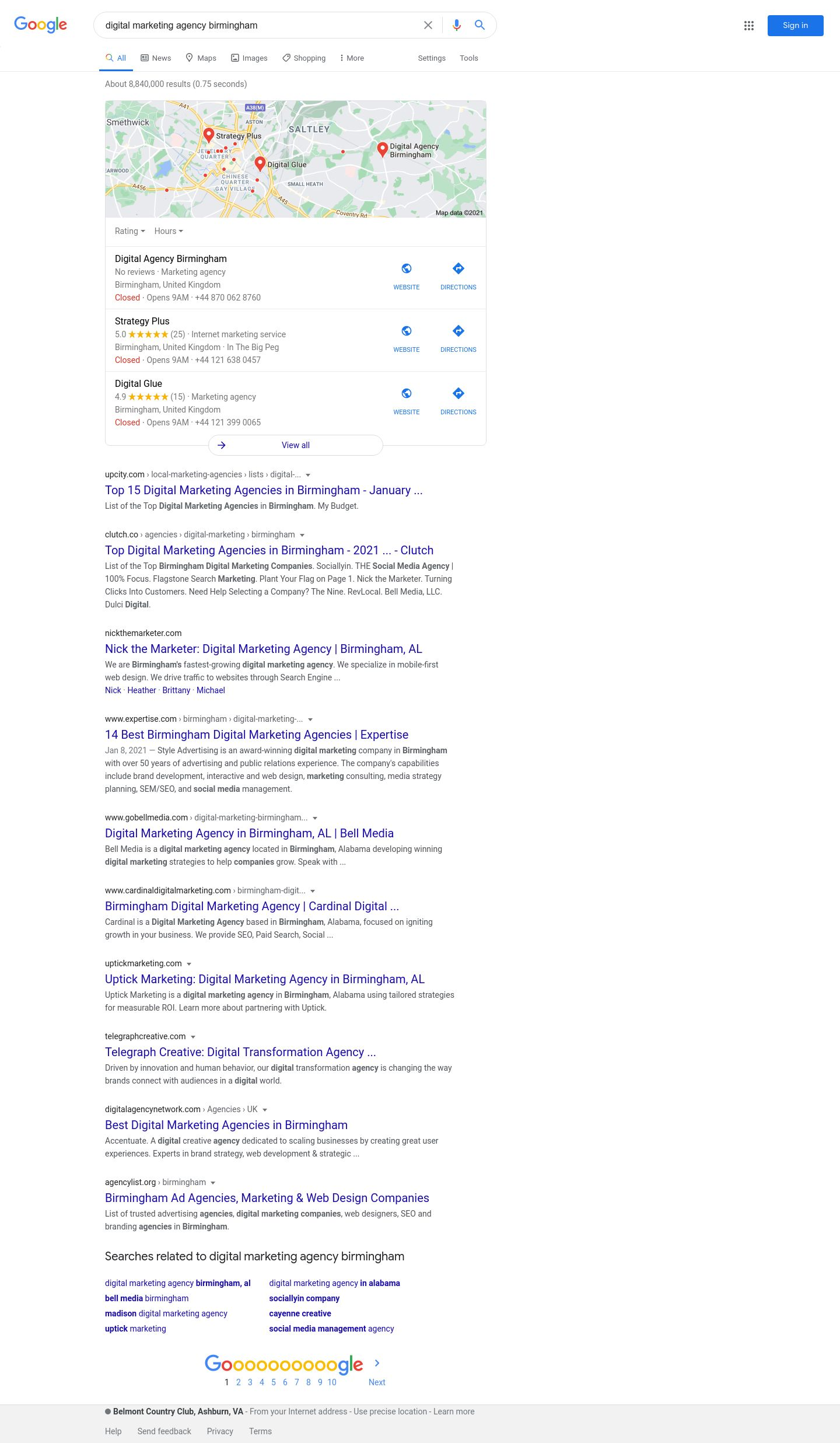Clear the search query with the X icon
Screen dimensions: 840x1443
coord(428,25)
